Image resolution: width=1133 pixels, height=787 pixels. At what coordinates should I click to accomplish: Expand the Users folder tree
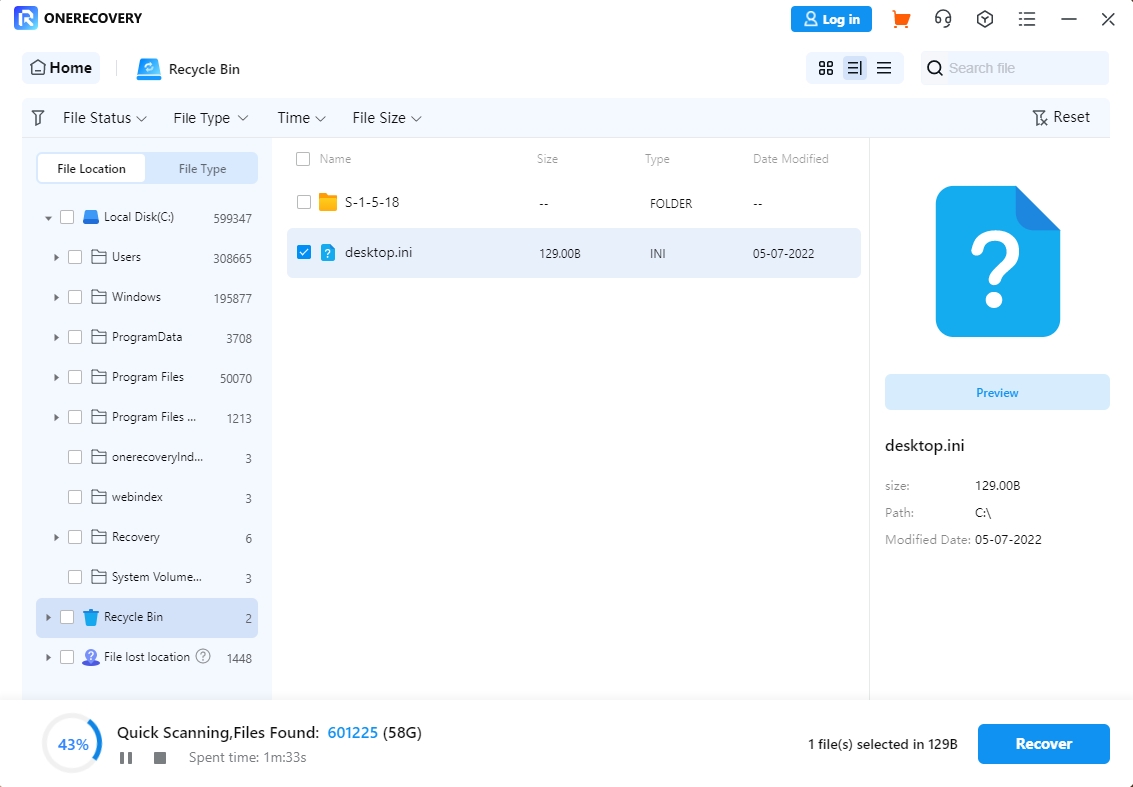pos(57,258)
